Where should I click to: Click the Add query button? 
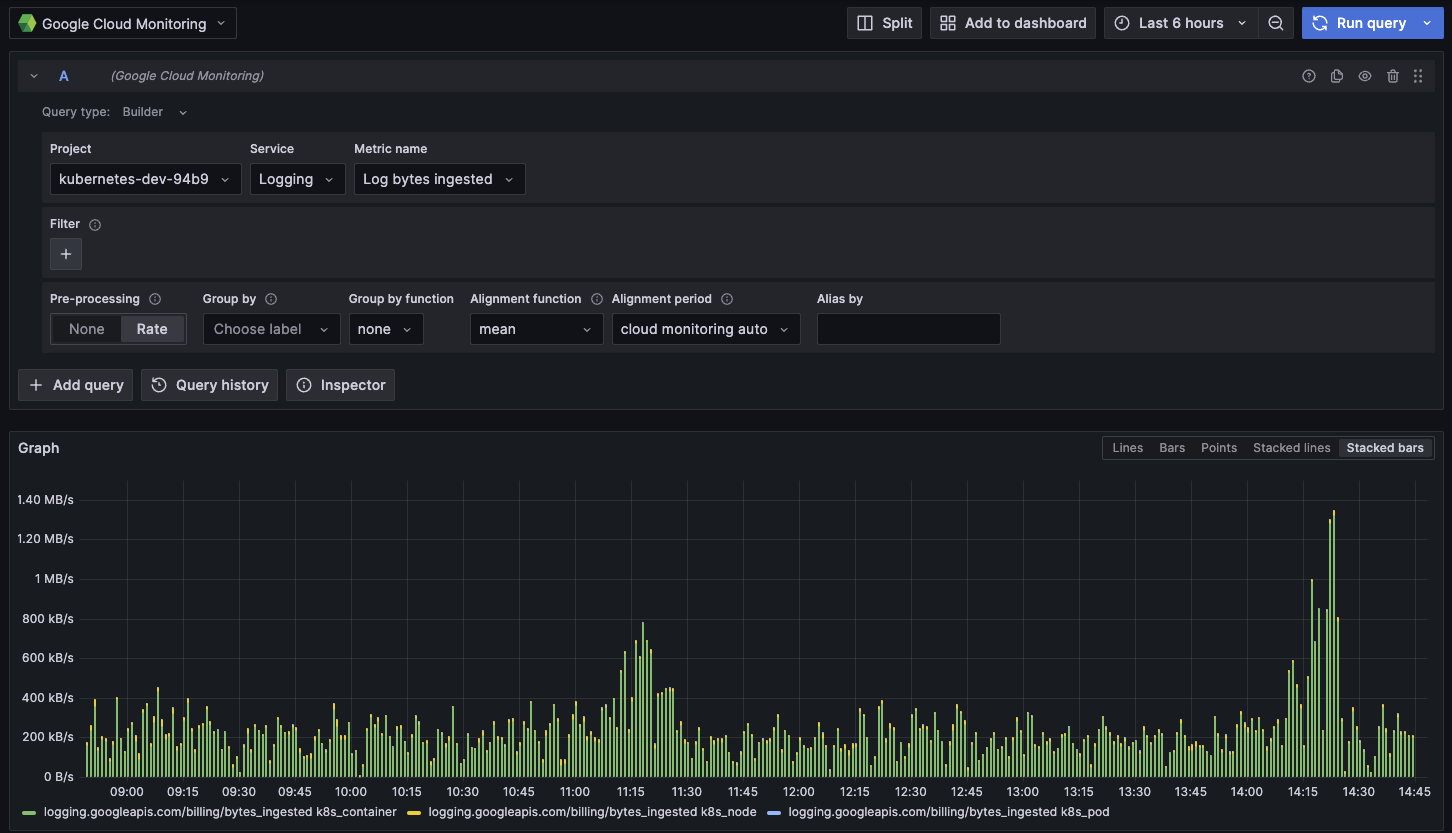click(76, 385)
